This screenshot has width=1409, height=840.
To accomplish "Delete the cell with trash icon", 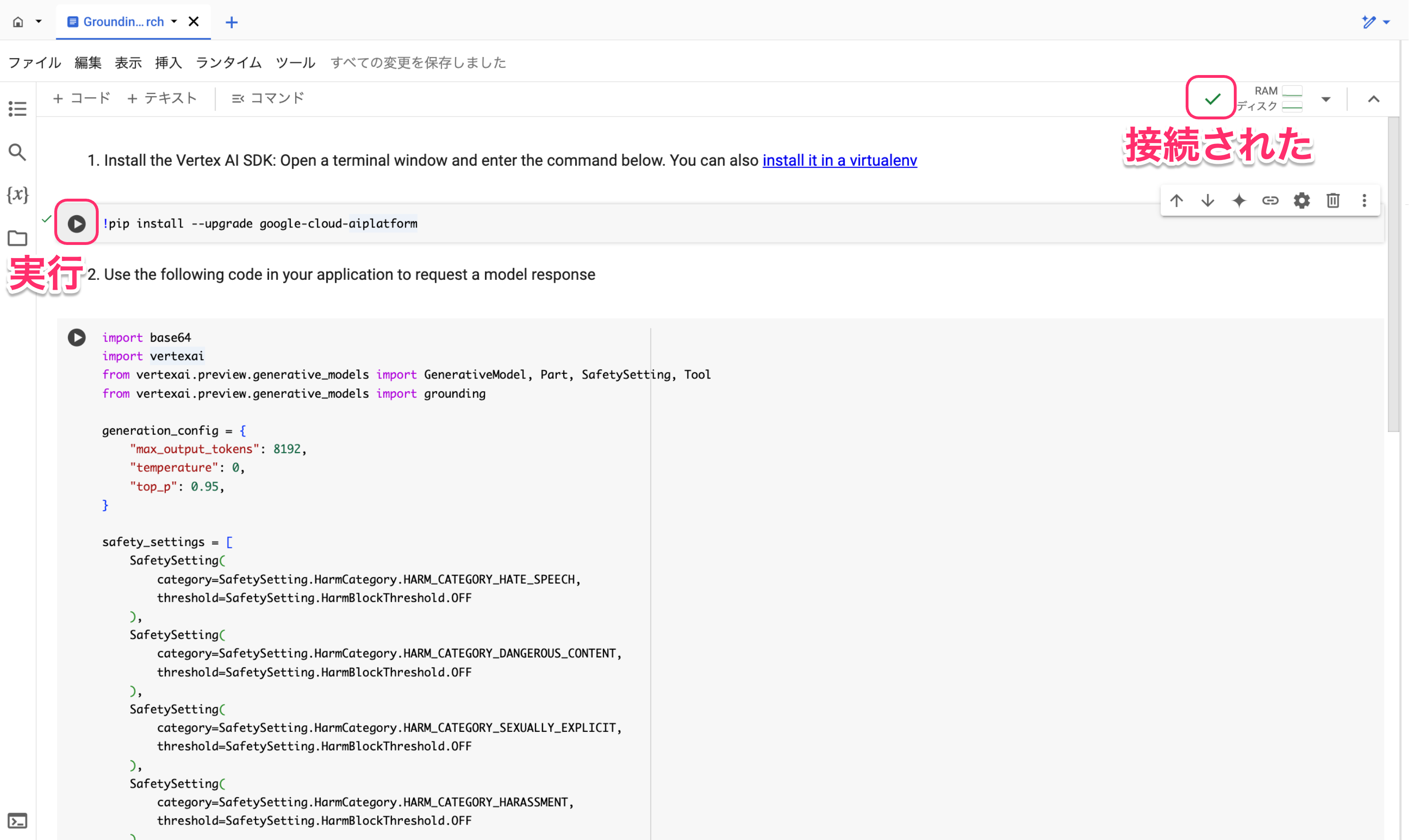I will [x=1333, y=201].
